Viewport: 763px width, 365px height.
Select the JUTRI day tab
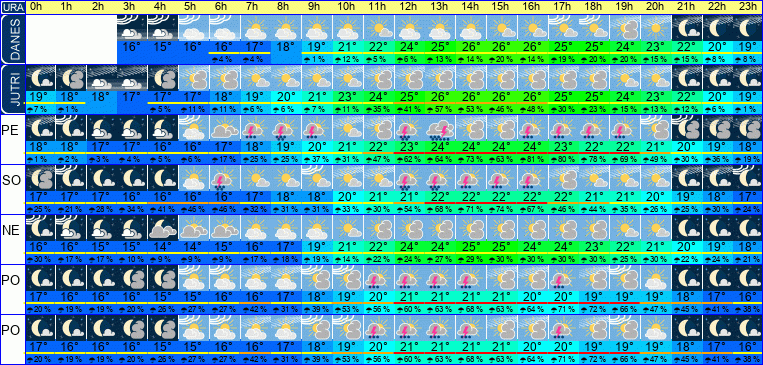[x=12, y=89]
